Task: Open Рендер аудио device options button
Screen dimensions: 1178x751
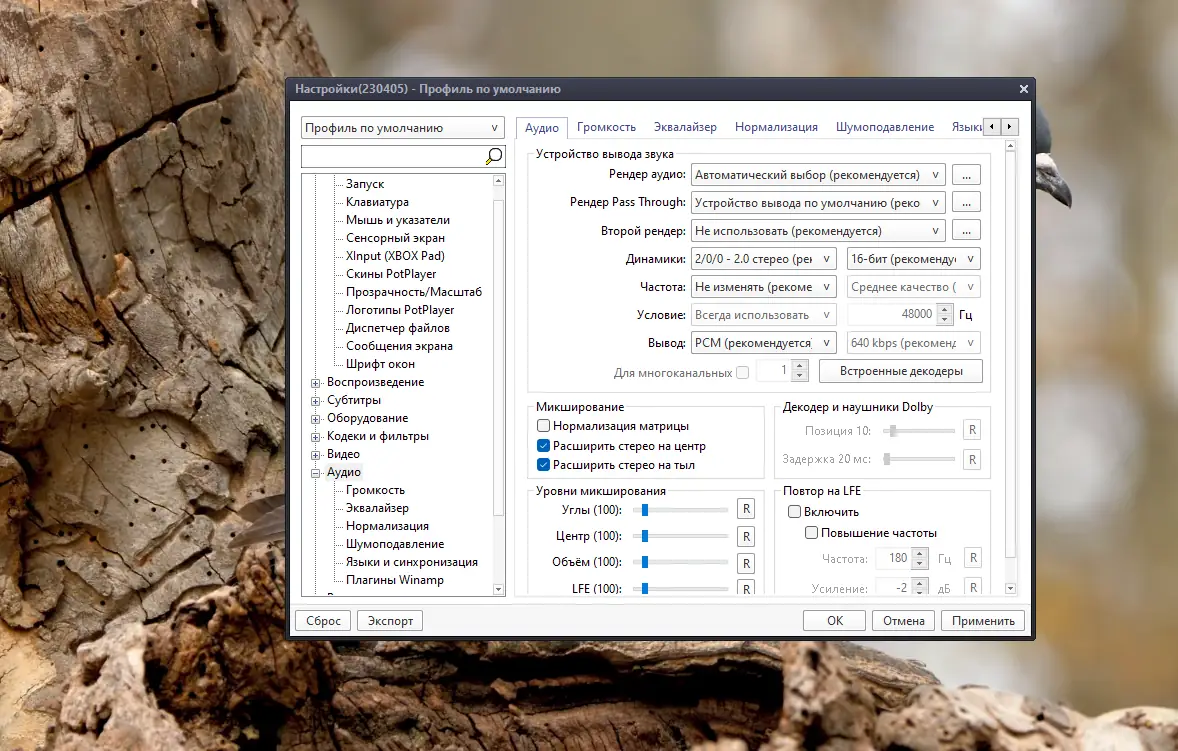Action: click(x=965, y=175)
